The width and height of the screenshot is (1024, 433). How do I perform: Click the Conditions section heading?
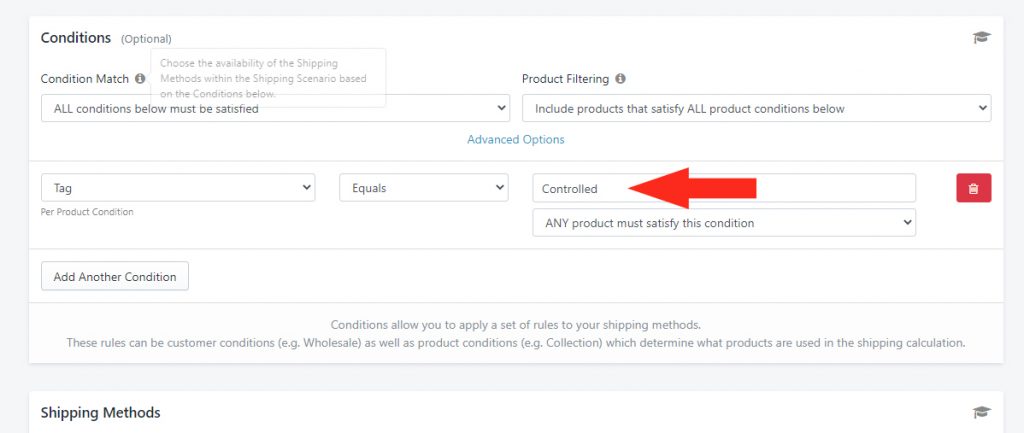tap(76, 38)
